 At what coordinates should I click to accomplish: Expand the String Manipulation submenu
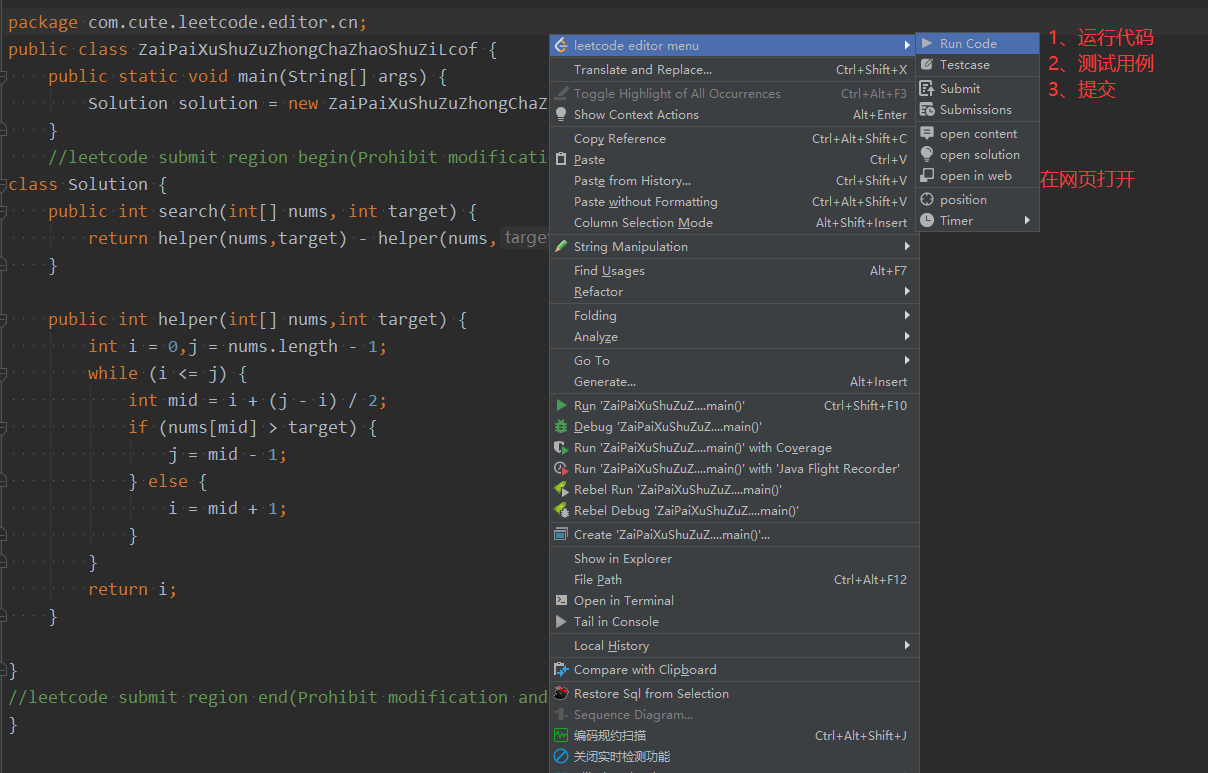pos(629,246)
